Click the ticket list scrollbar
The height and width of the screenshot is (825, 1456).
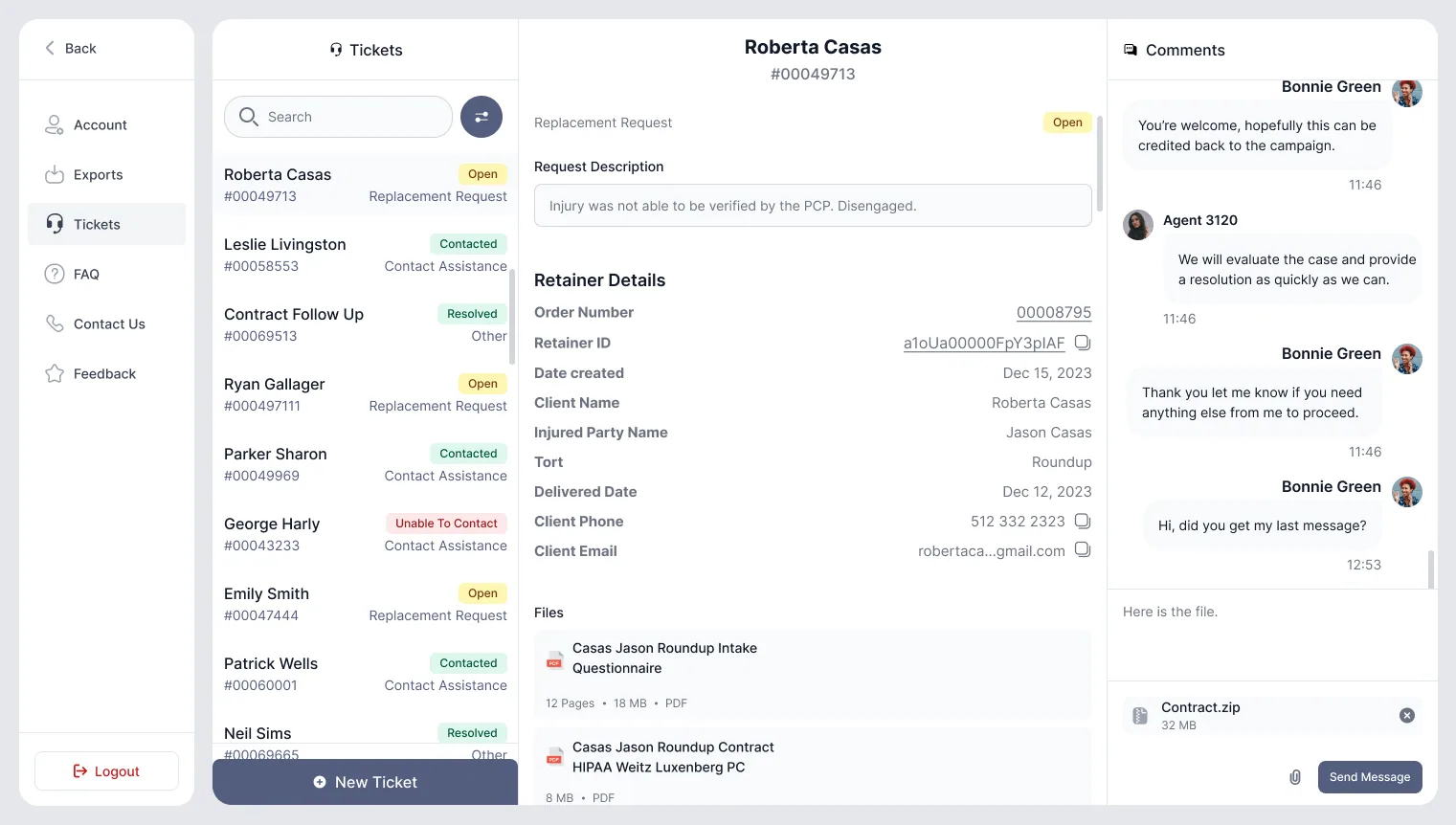click(512, 317)
